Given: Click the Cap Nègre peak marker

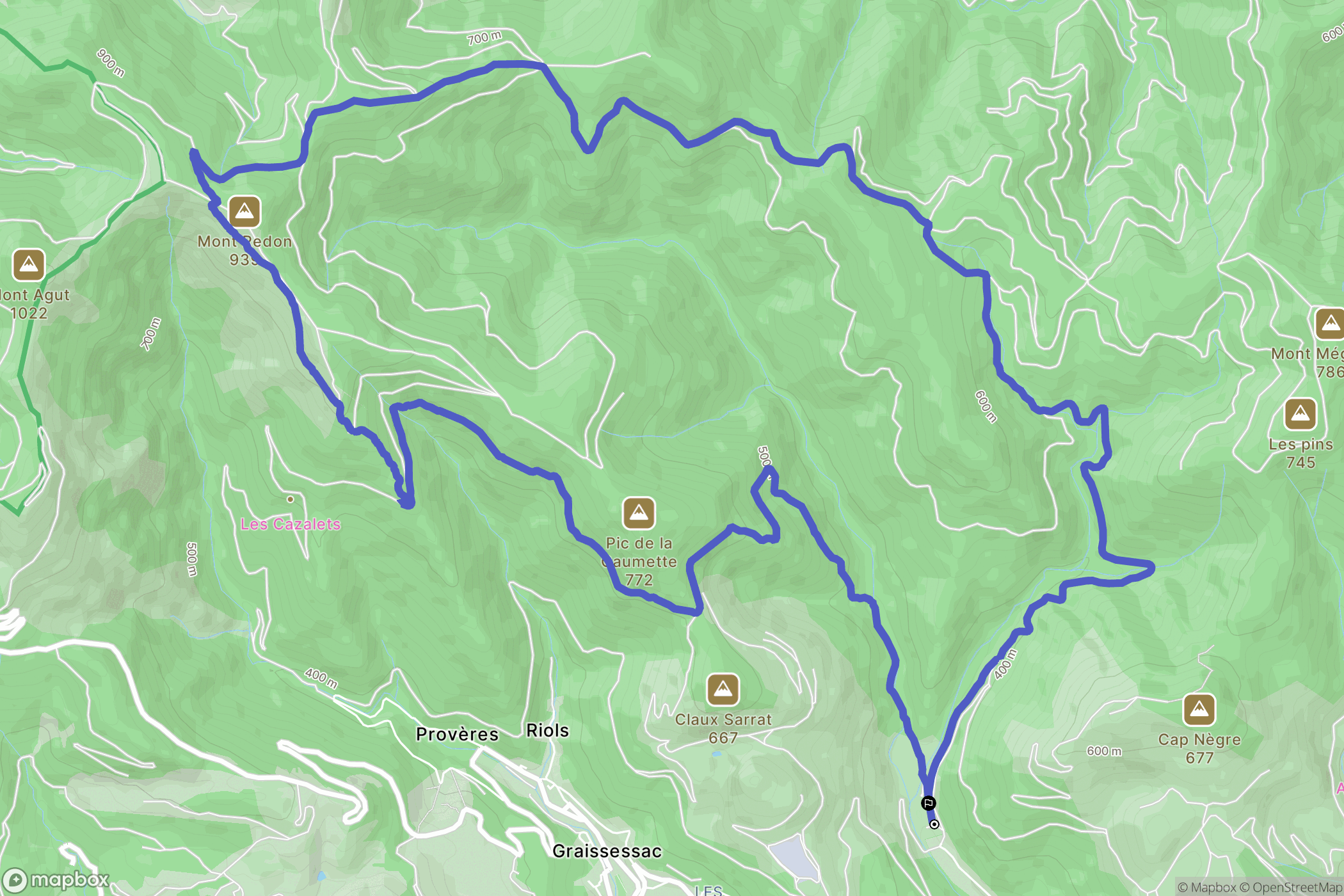Looking at the screenshot, I should [x=1199, y=709].
